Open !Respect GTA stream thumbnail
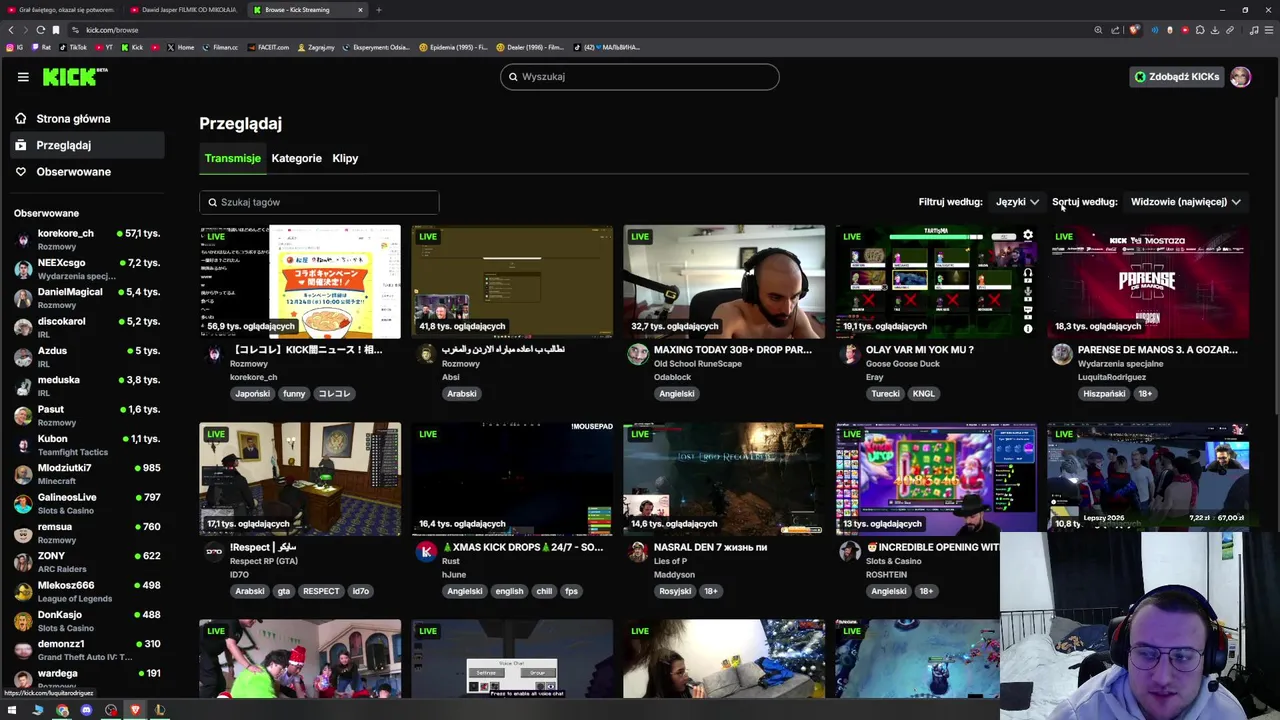1280x720 pixels. coord(300,479)
